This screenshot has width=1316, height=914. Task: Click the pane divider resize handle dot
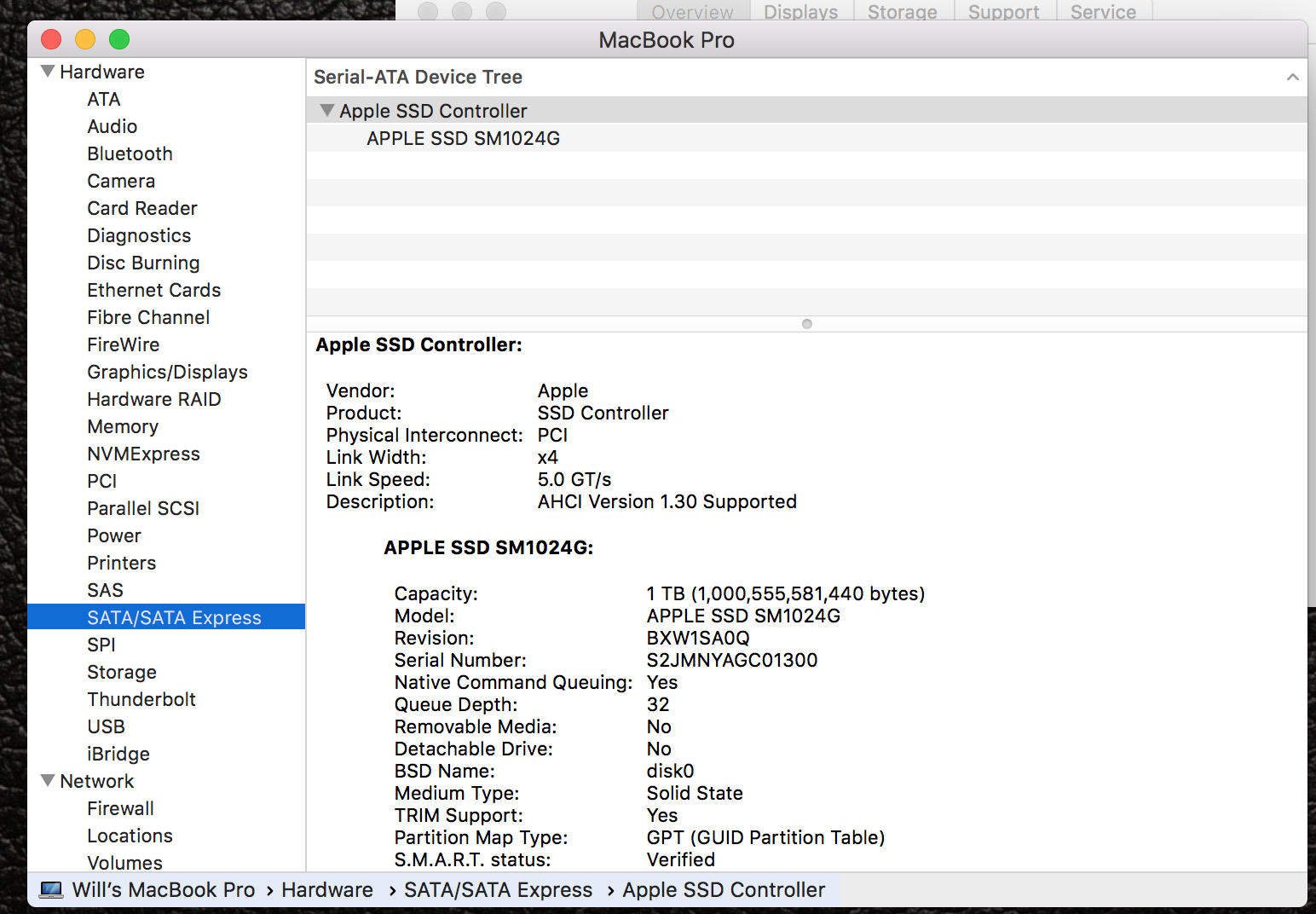coord(807,324)
